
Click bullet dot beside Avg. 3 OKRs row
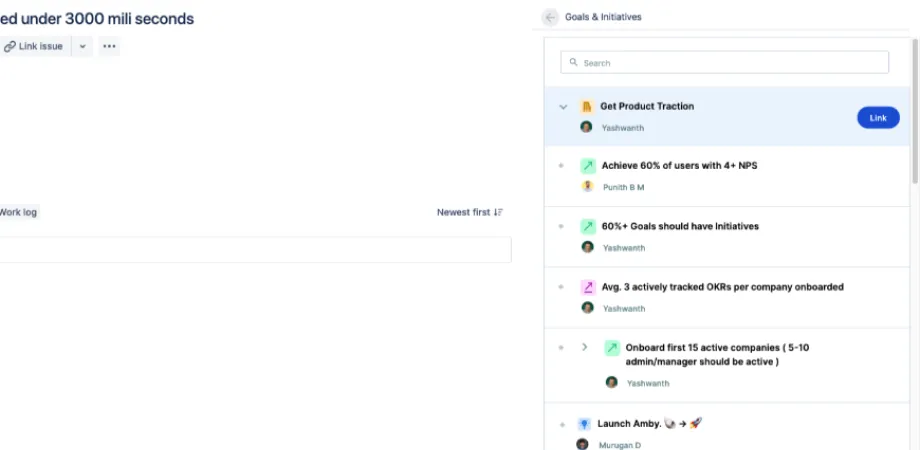561,287
